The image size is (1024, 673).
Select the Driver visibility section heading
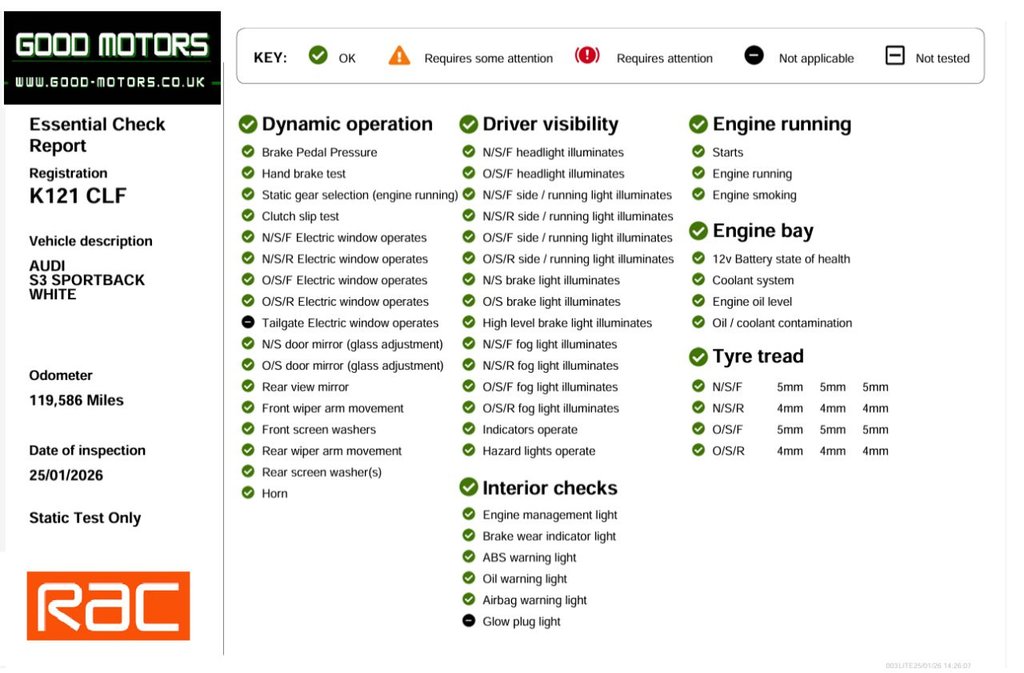click(x=550, y=125)
